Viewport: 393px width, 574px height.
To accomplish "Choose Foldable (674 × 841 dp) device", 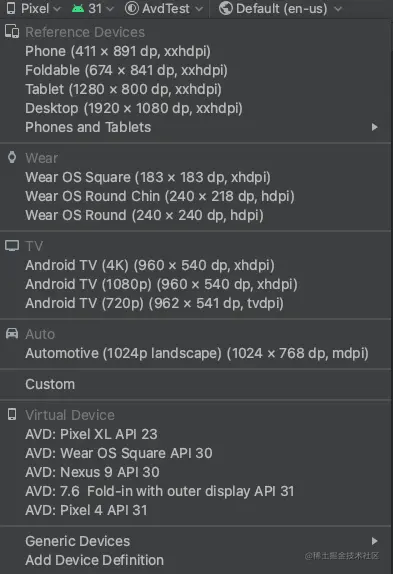I will [x=126, y=70].
